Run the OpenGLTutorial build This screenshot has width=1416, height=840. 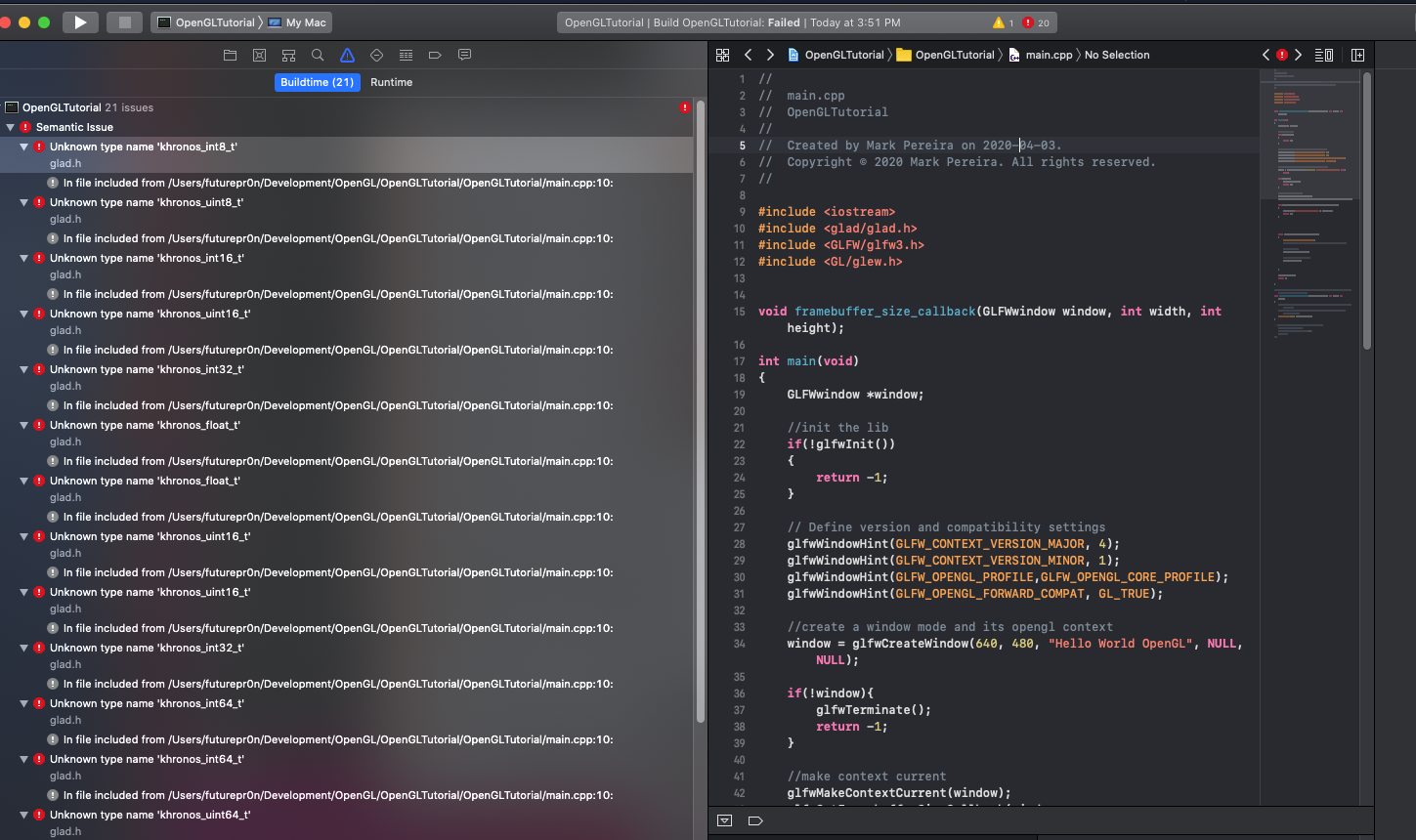point(82,21)
